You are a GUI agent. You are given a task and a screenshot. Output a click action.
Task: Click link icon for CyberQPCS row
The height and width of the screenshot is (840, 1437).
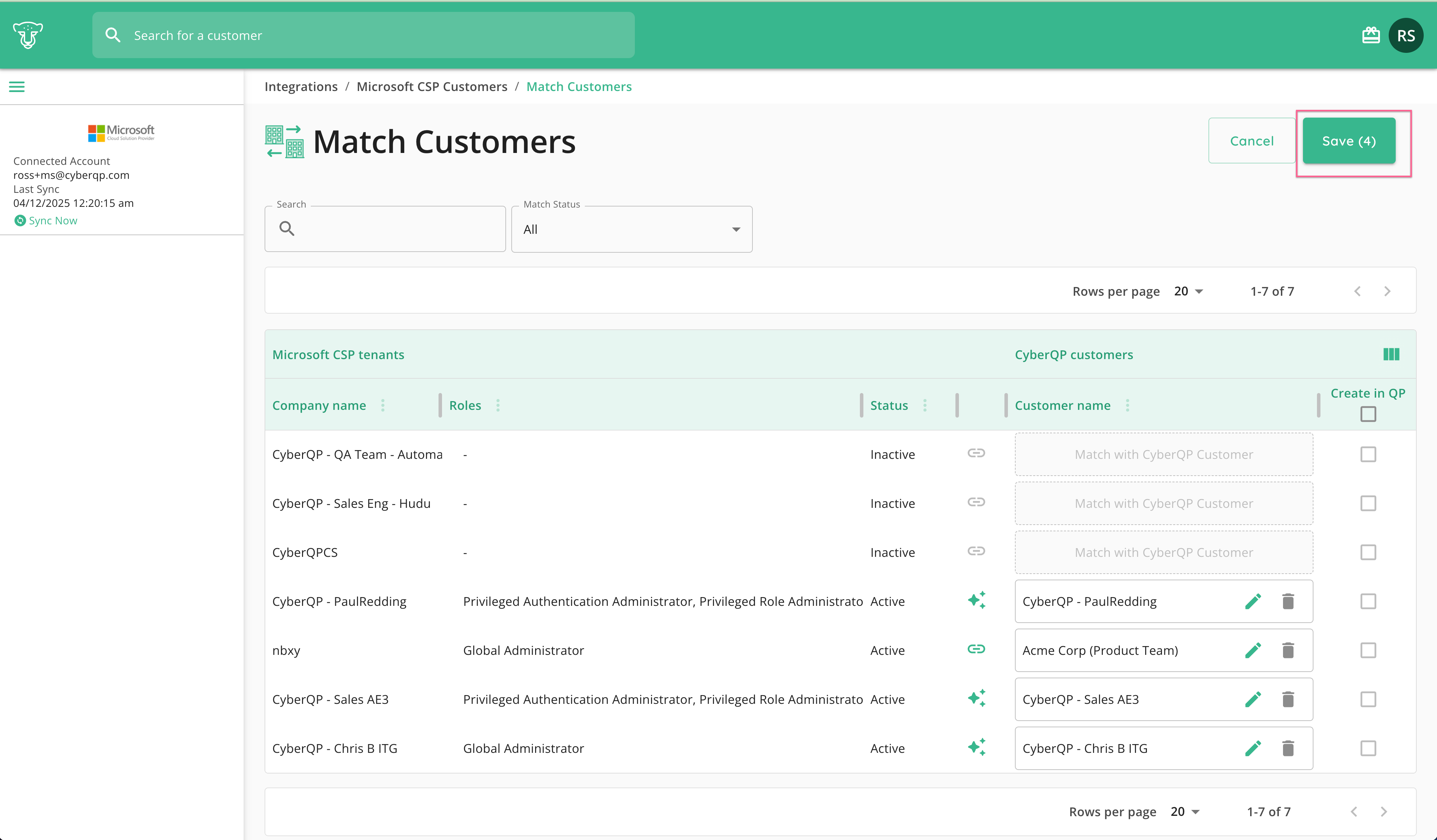[976, 552]
